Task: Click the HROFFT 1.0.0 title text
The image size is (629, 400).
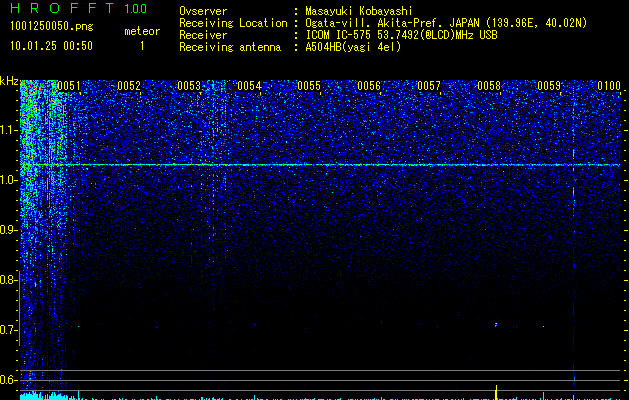Action: 79,8
